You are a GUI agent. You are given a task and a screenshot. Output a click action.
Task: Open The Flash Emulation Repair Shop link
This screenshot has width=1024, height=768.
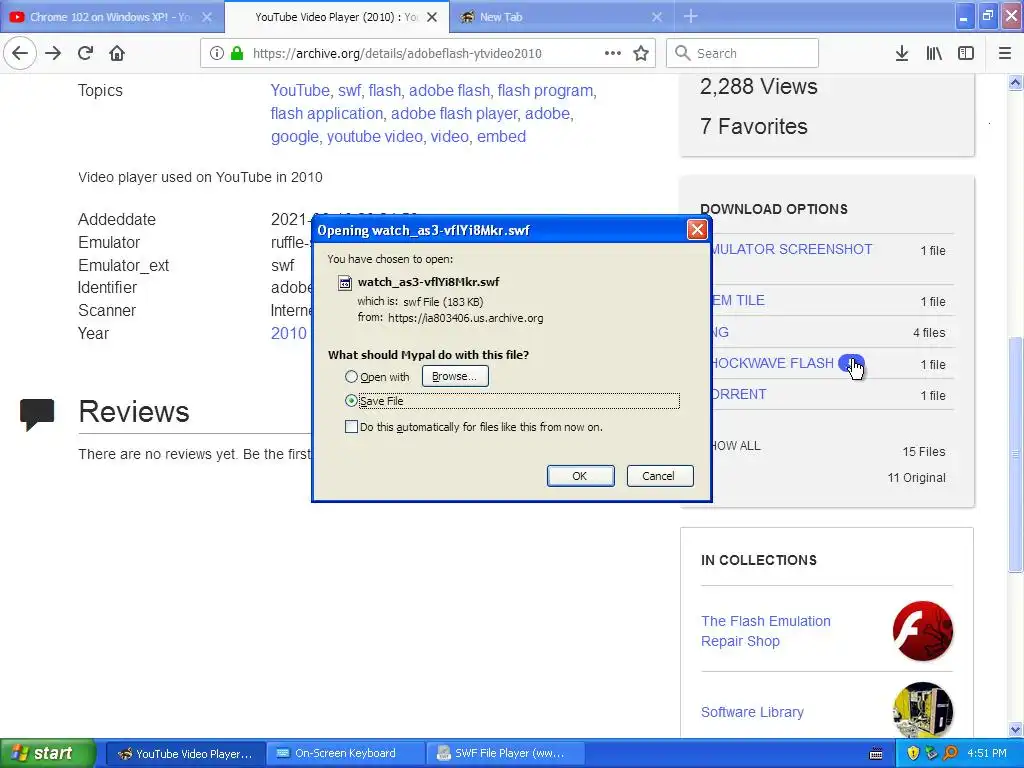(765, 631)
